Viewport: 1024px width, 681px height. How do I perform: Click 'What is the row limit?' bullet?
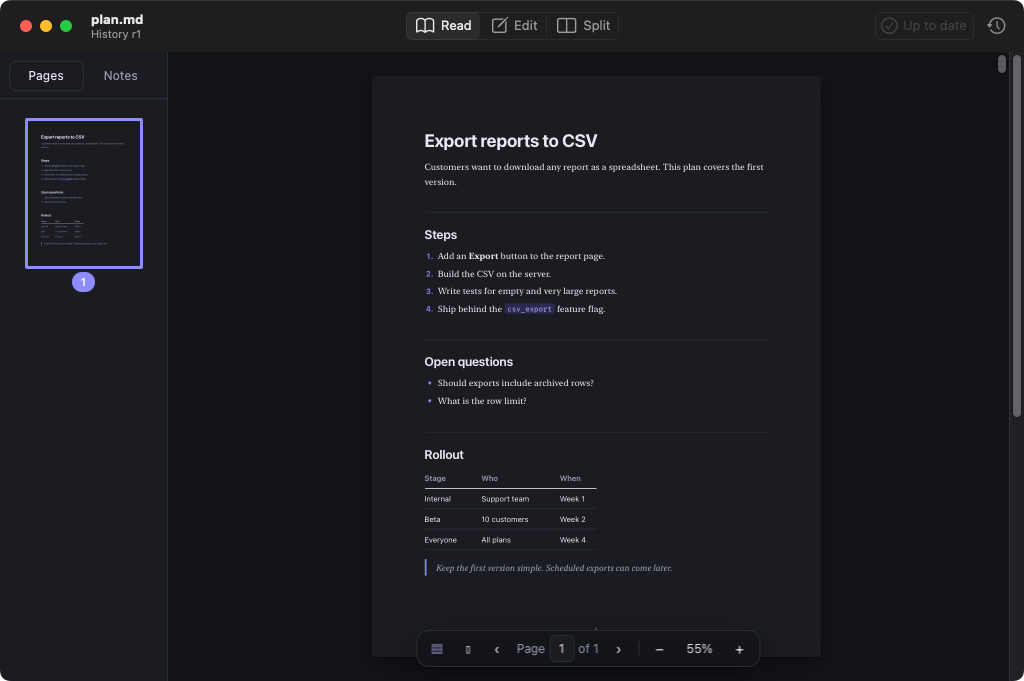pos(482,401)
